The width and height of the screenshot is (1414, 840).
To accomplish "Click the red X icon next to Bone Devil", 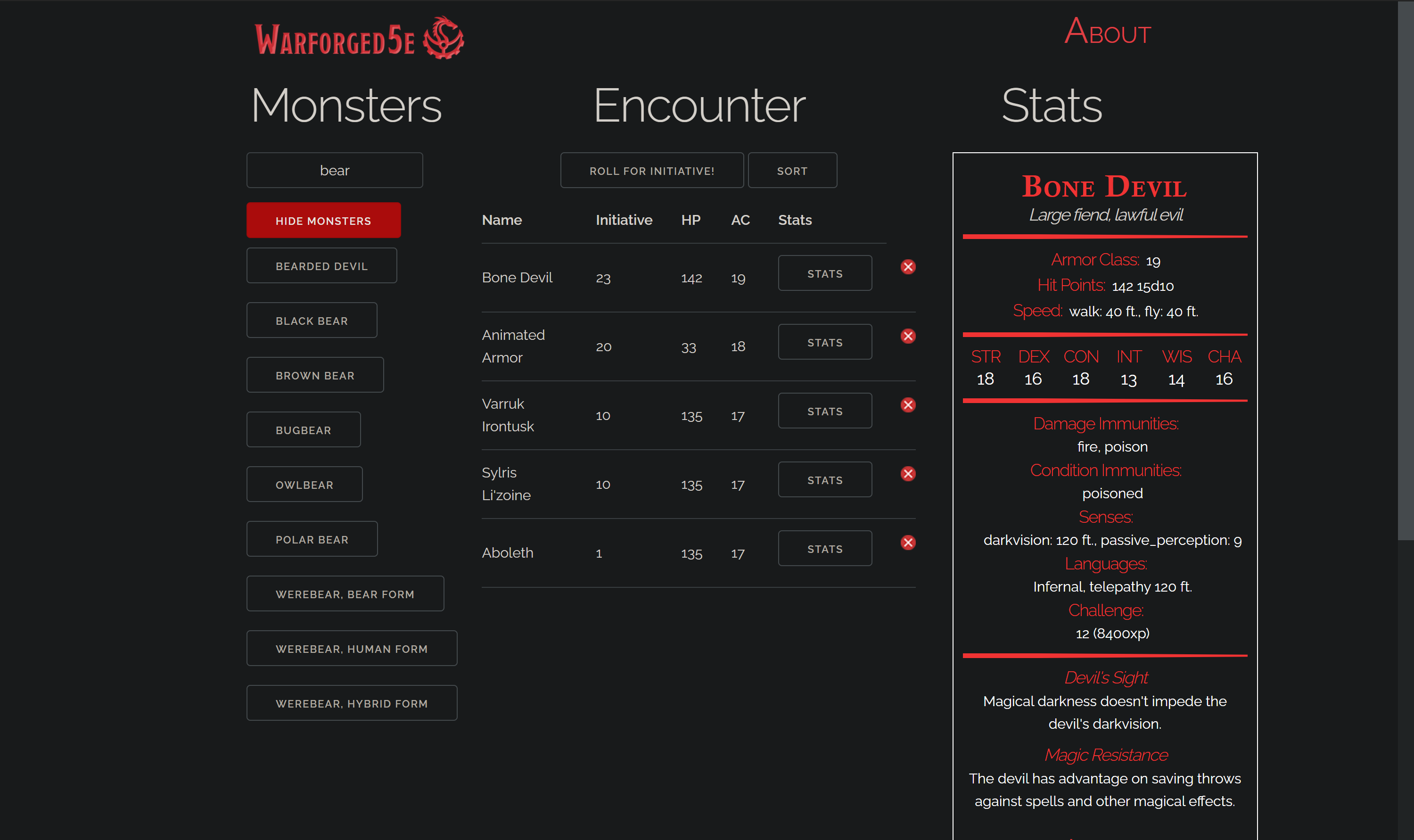I will click(x=908, y=267).
